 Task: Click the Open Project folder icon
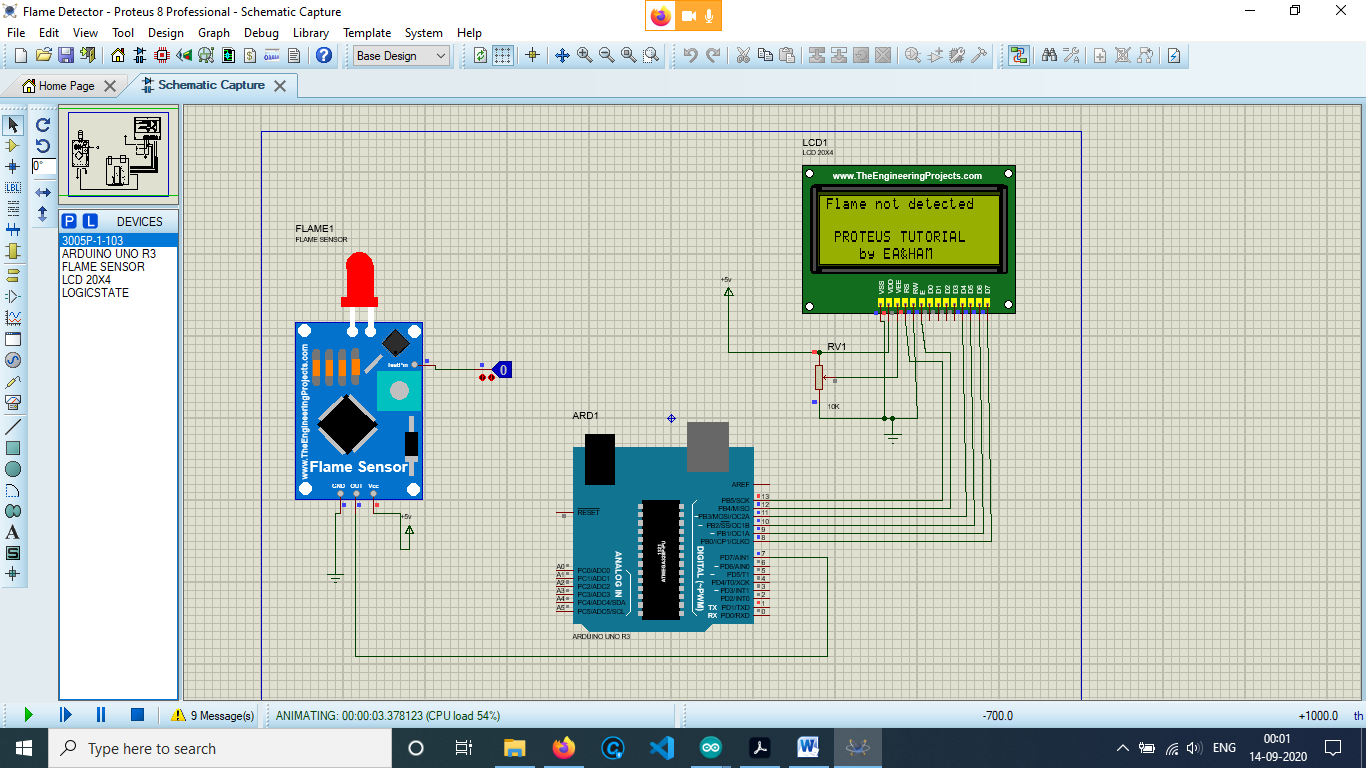[x=44, y=55]
